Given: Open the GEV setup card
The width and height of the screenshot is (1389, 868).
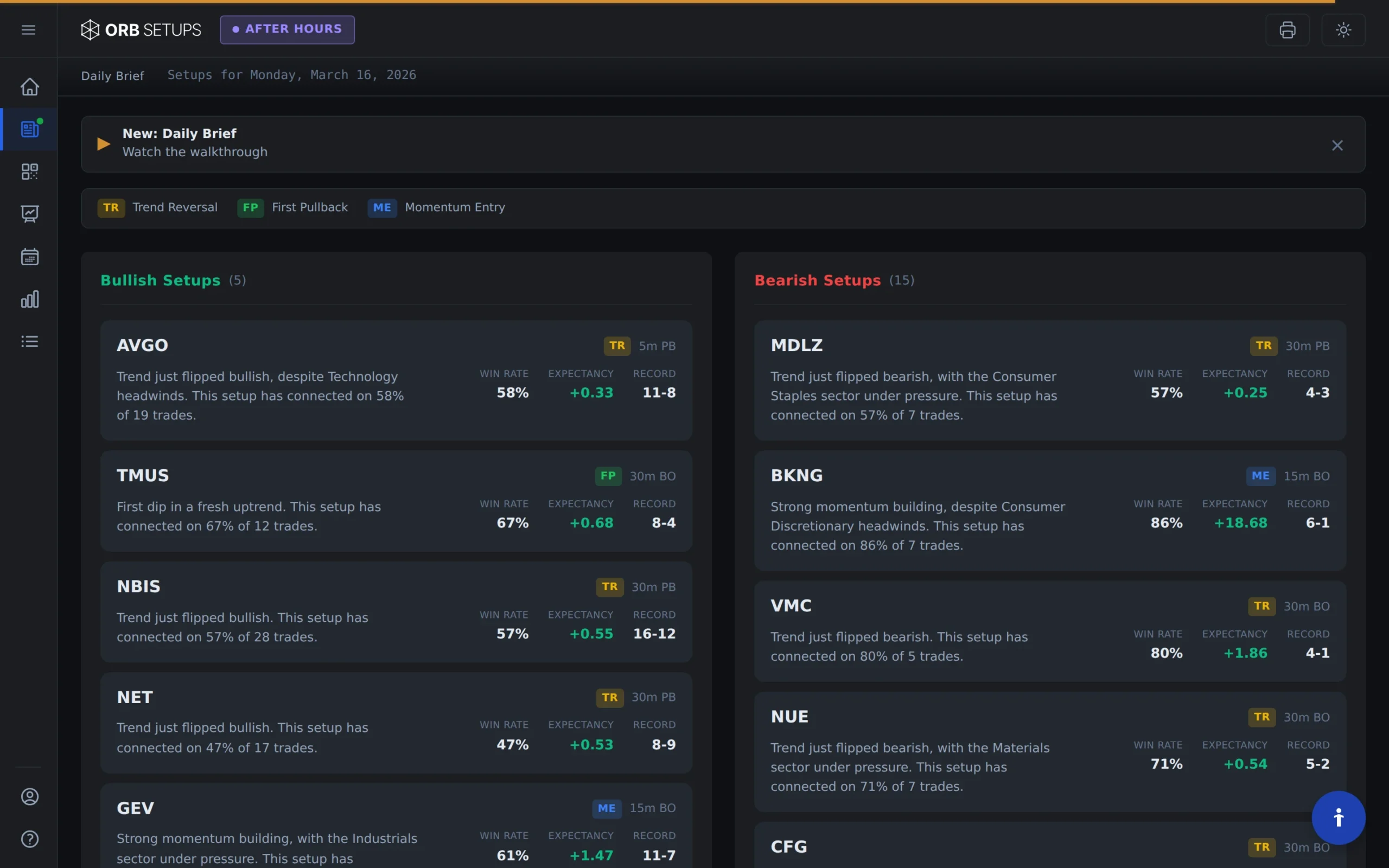Looking at the screenshot, I should click(x=396, y=826).
